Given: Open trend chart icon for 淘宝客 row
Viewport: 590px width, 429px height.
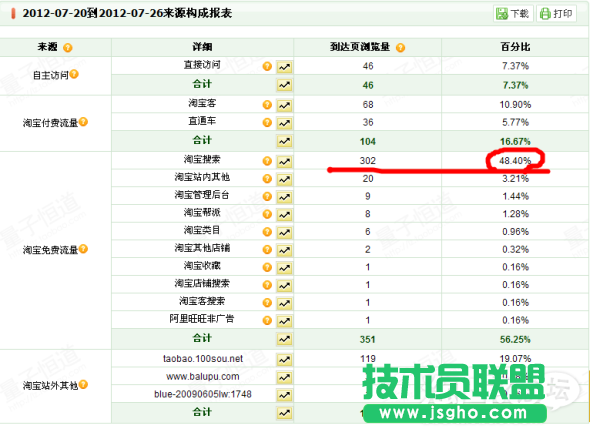Looking at the screenshot, I should [284, 105].
